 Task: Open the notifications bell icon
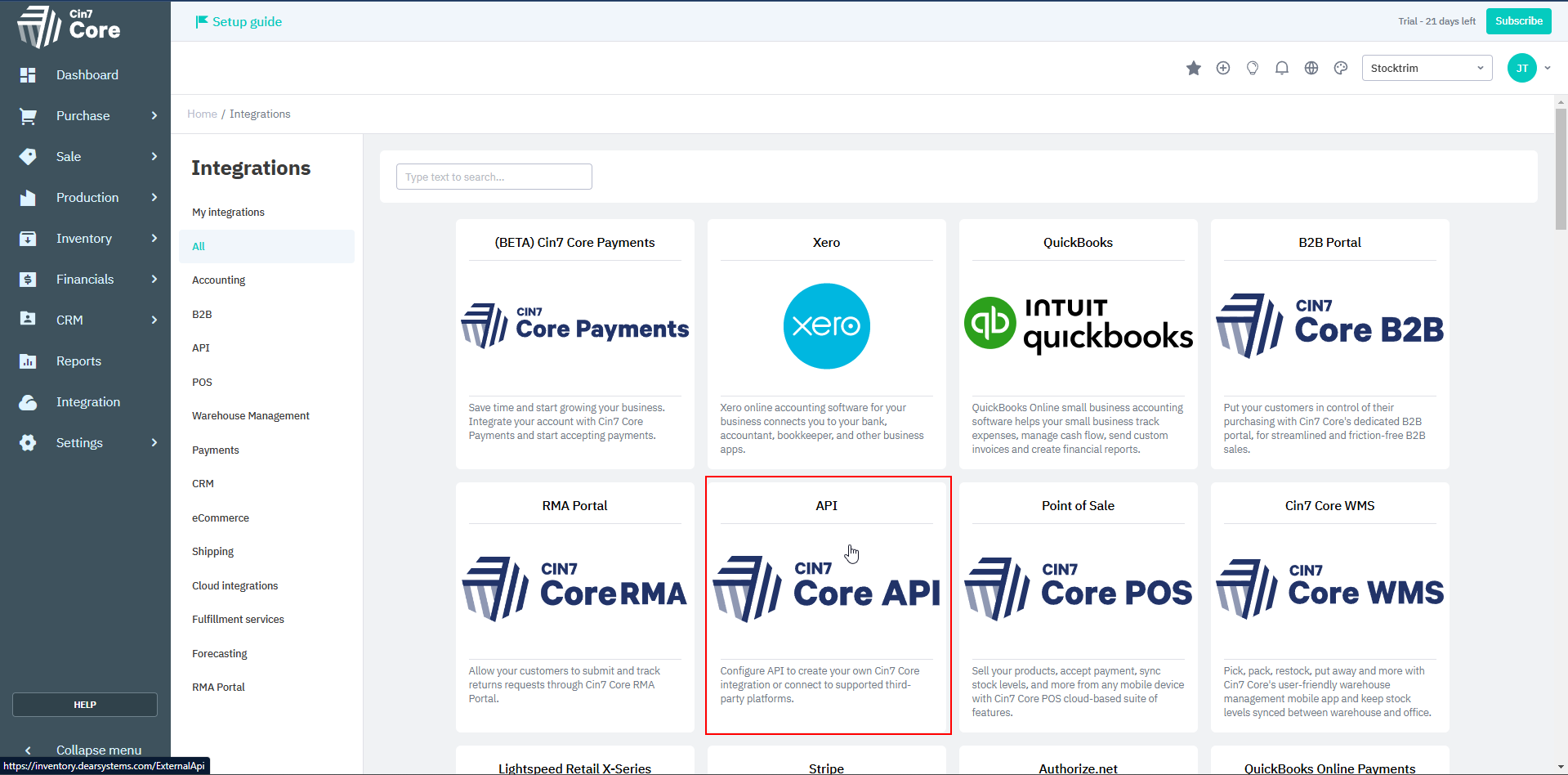coord(1281,68)
